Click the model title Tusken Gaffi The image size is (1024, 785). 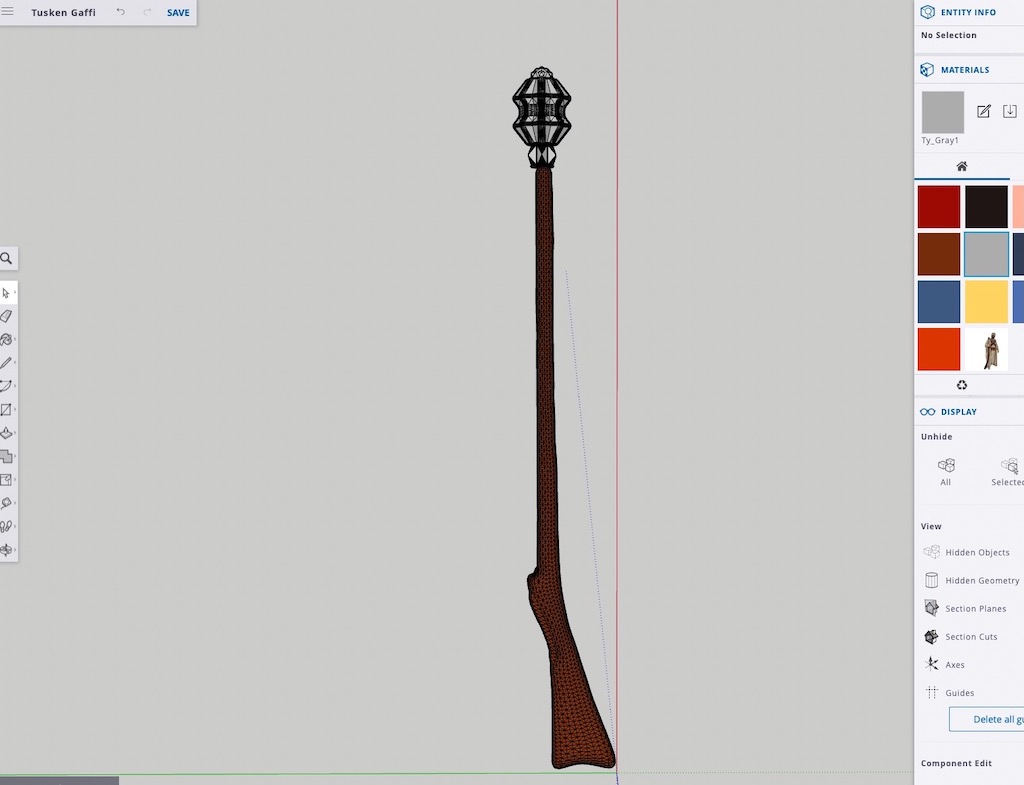pyautogui.click(x=63, y=12)
